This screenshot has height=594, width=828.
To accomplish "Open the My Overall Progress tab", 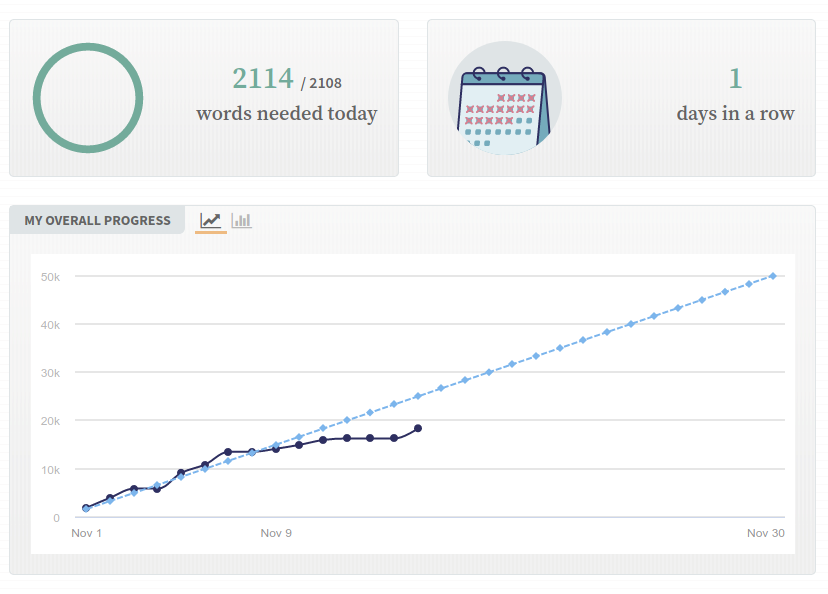I will pos(97,220).
